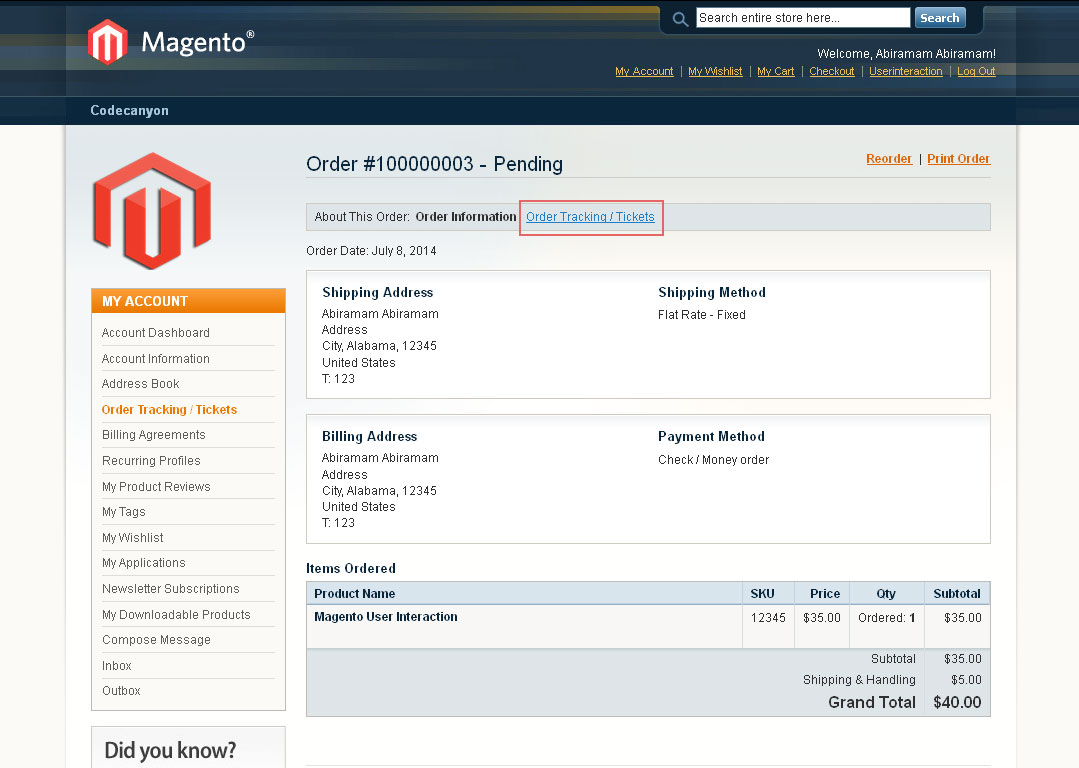
Task: Open Inbox in sidebar
Action: (117, 665)
